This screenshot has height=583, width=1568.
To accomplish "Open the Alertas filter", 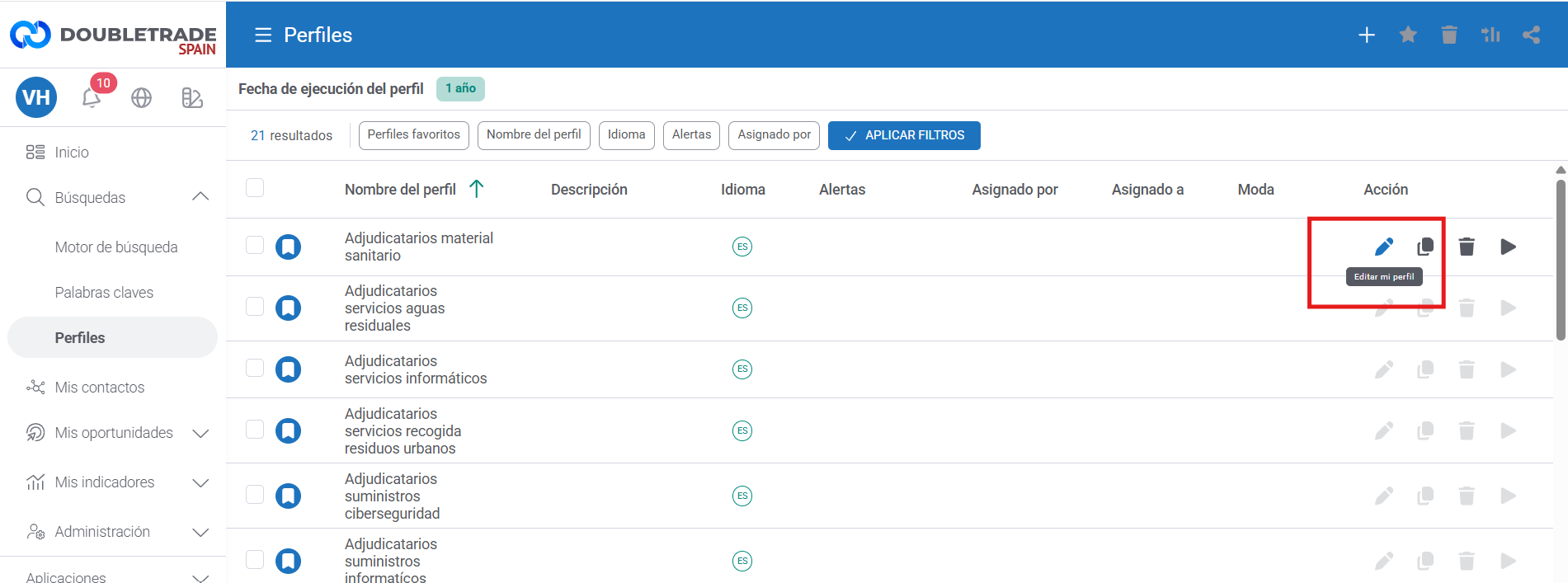I will 691,135.
